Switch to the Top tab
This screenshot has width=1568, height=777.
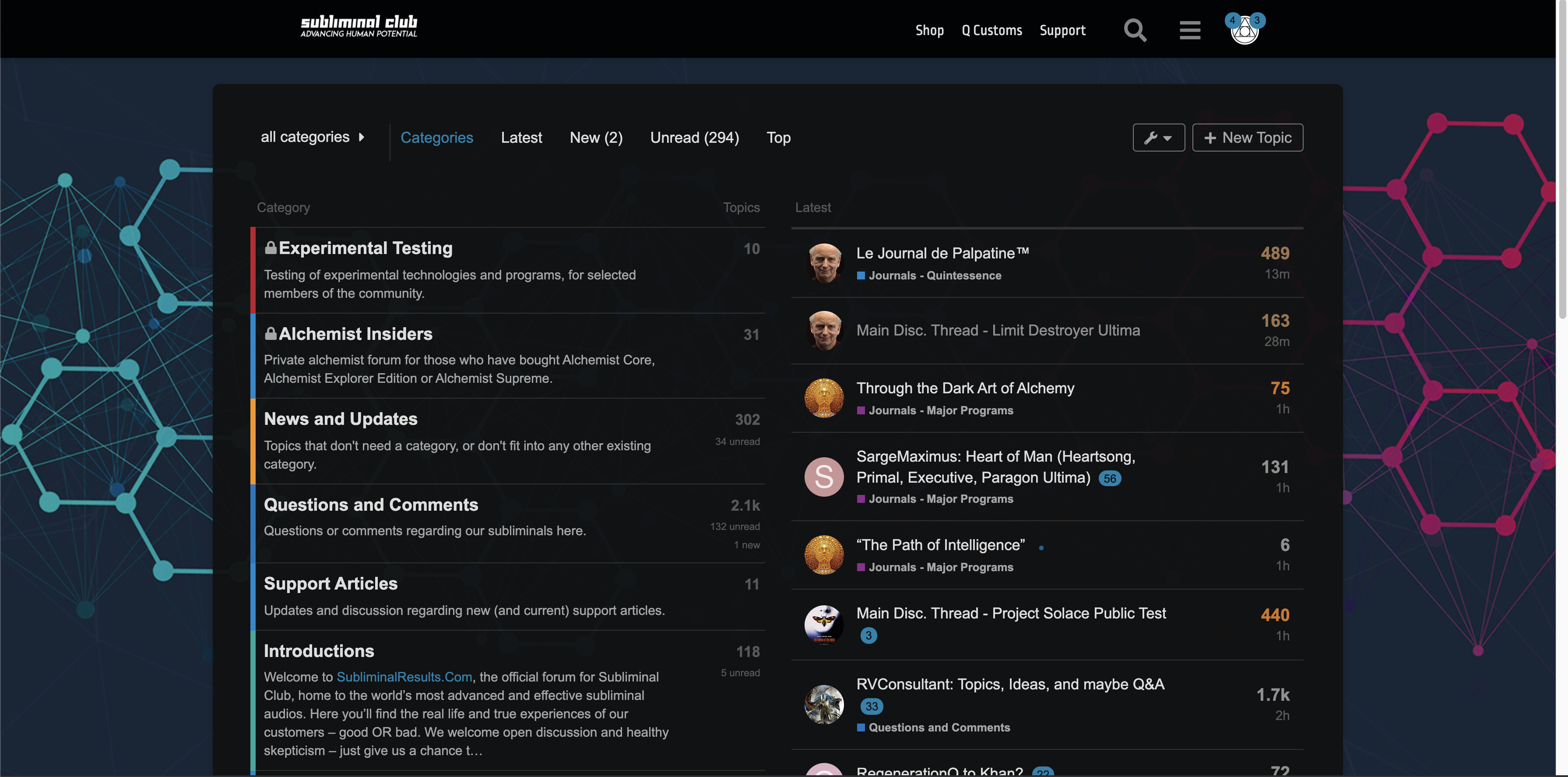click(778, 138)
